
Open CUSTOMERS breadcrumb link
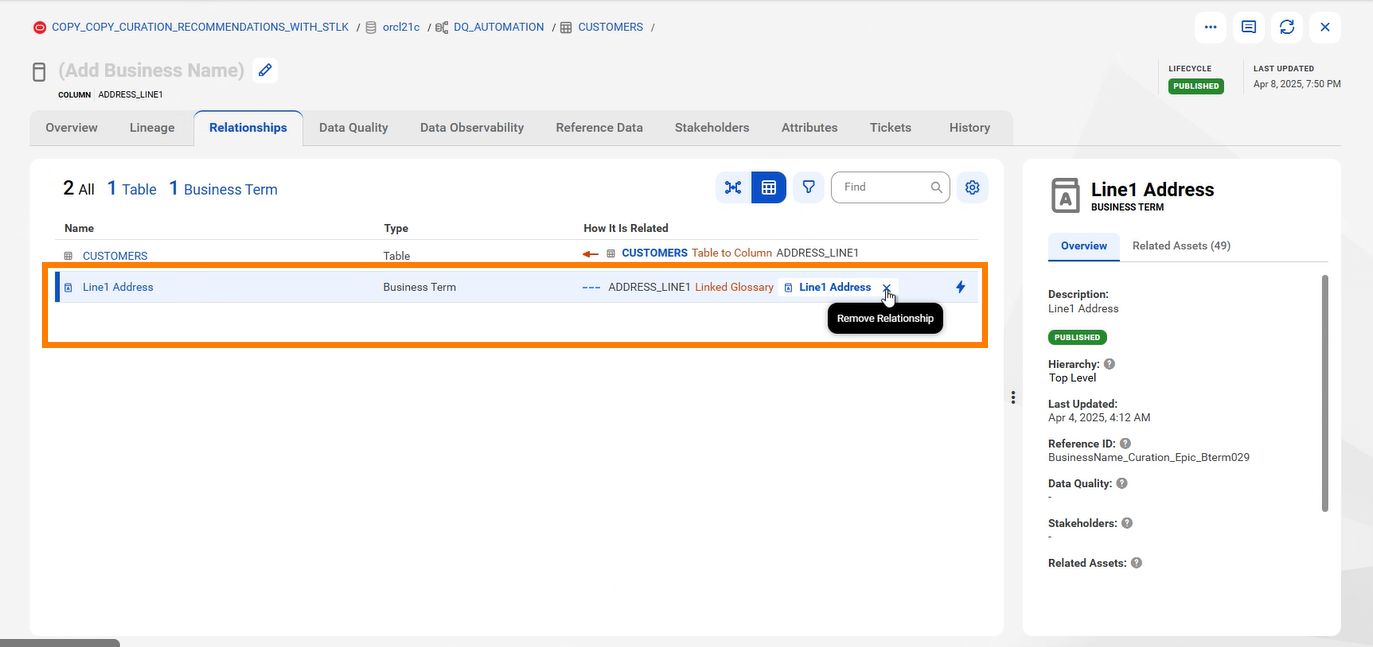coord(610,27)
